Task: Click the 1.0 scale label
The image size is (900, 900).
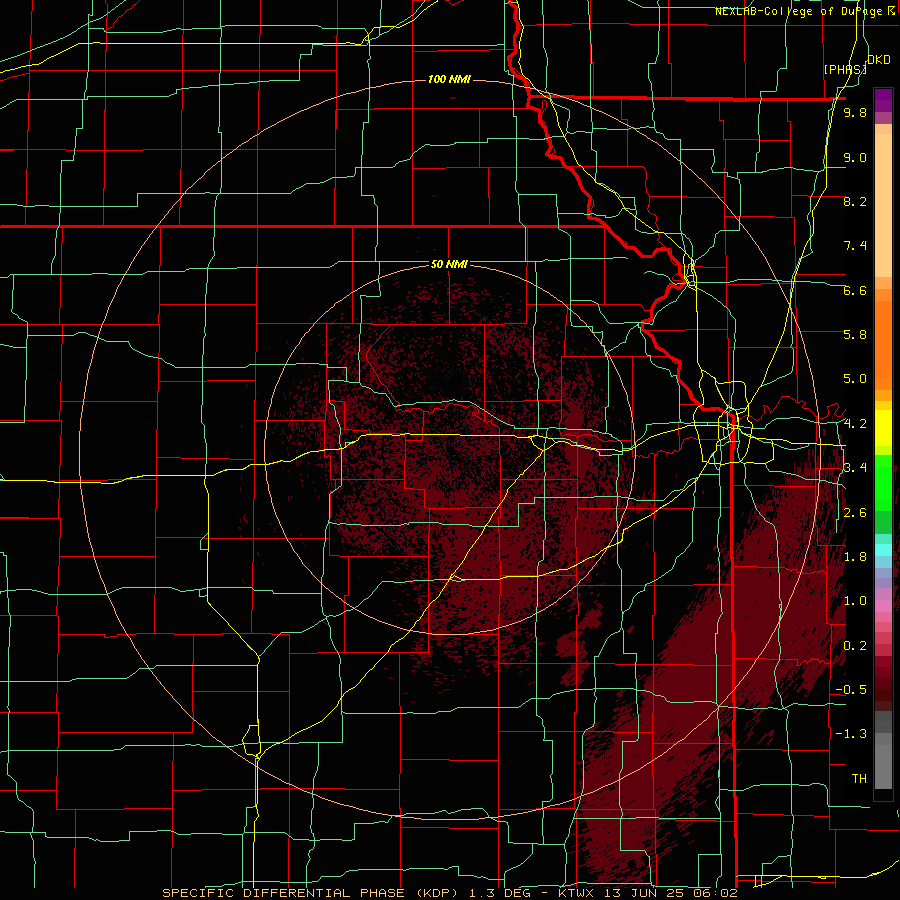Action: click(x=855, y=601)
